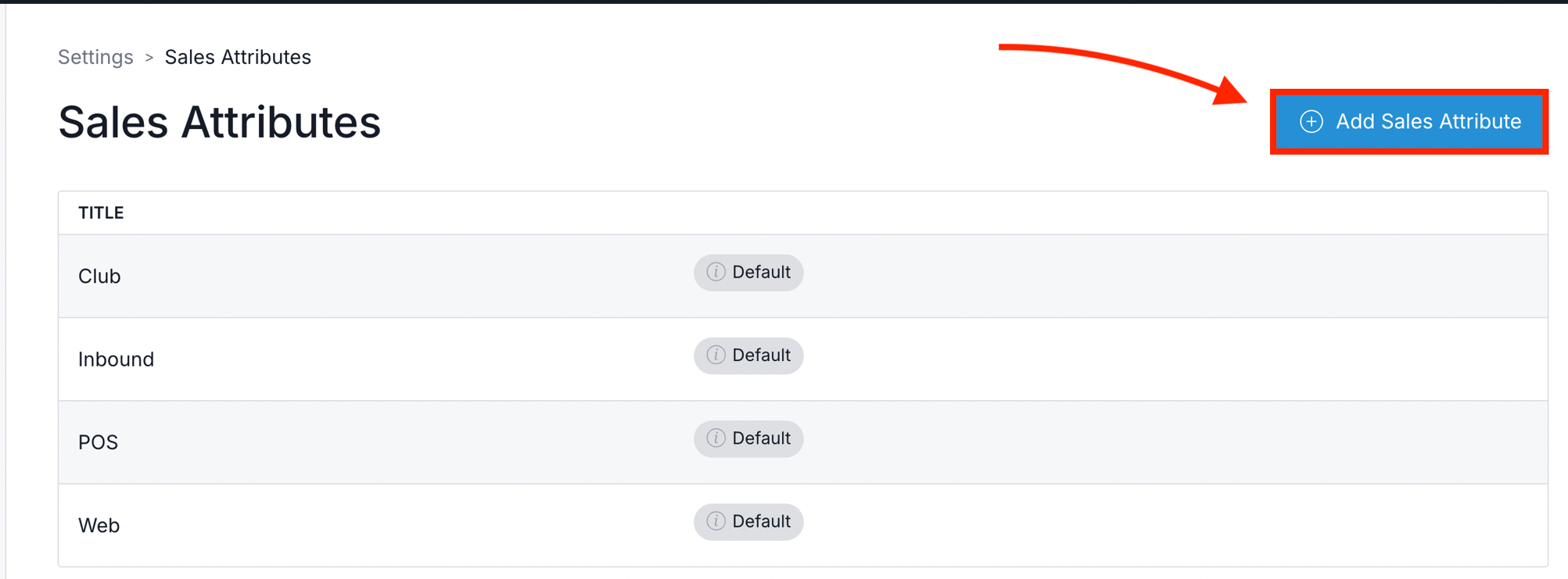Click the plus circle icon in Add Sales Attribute
Viewport: 1568px width, 579px height.
click(1311, 122)
